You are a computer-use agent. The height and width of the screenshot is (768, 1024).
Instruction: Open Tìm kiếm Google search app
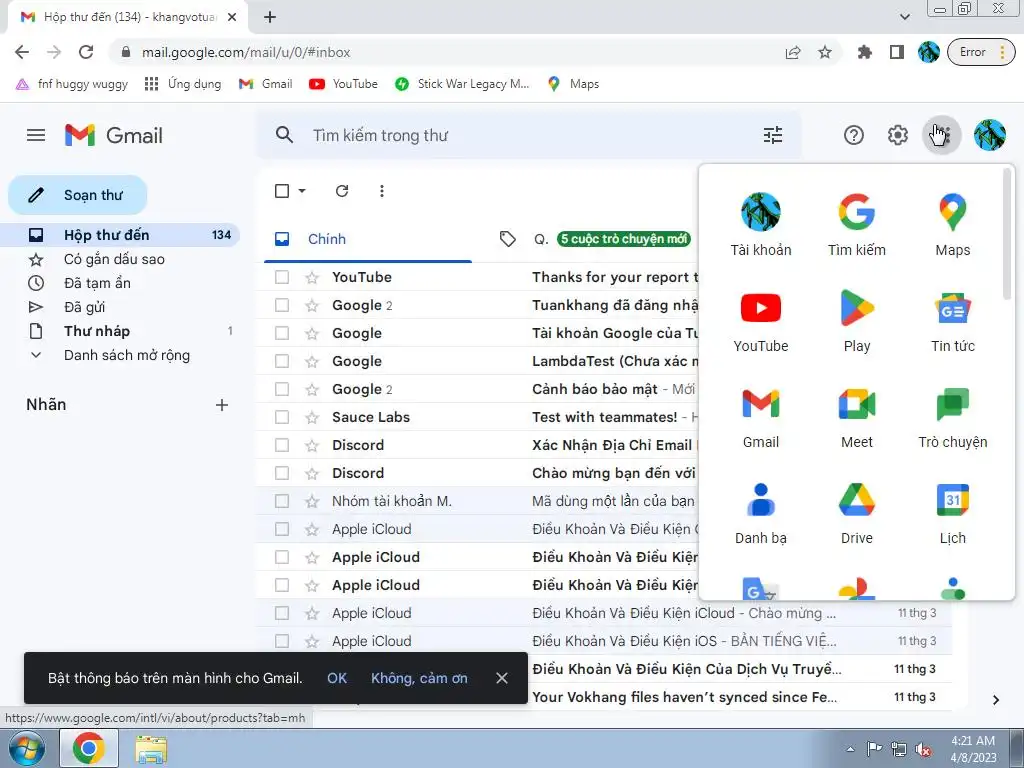[857, 225]
